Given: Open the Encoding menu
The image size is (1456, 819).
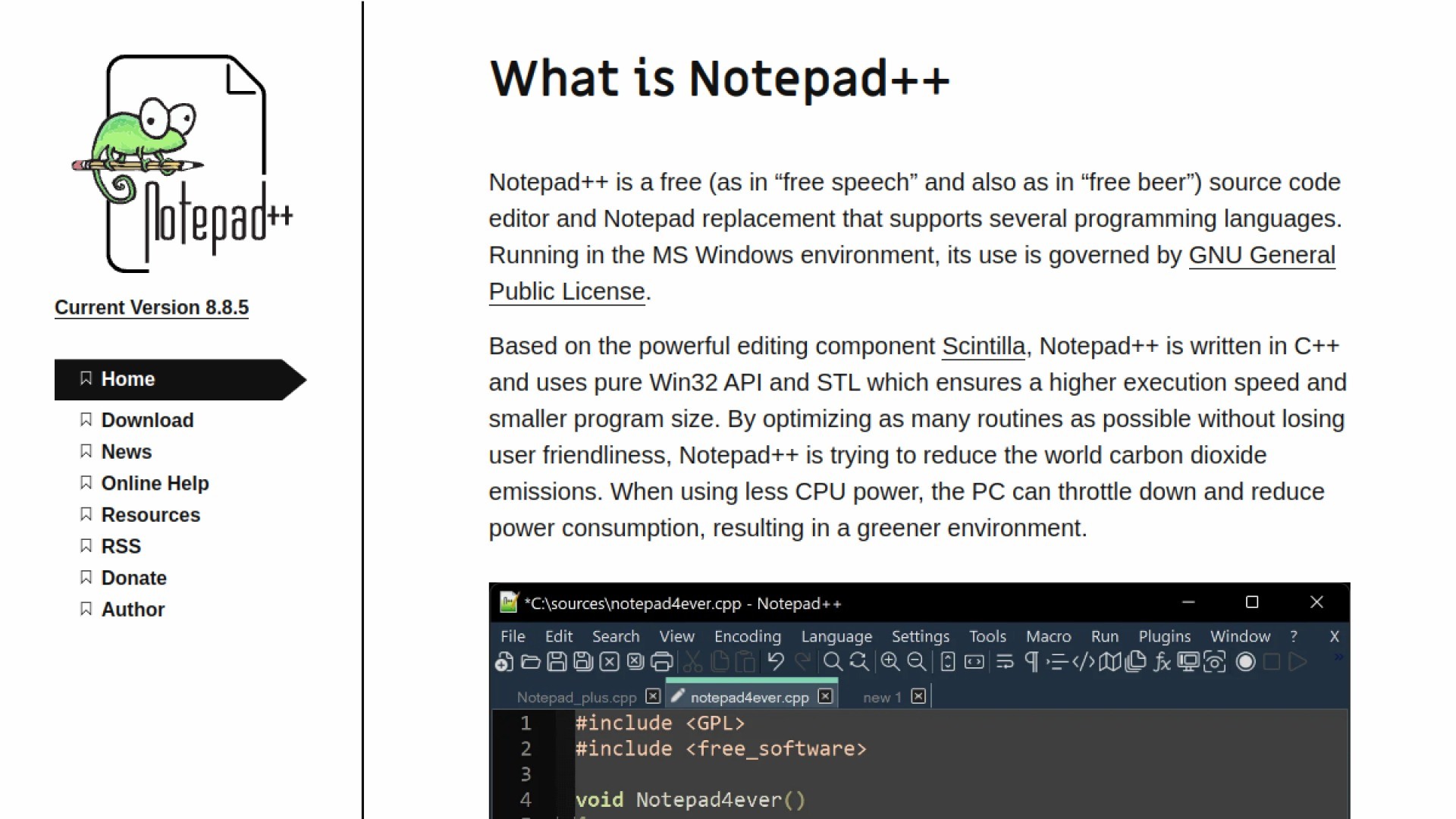Looking at the screenshot, I should 746,636.
